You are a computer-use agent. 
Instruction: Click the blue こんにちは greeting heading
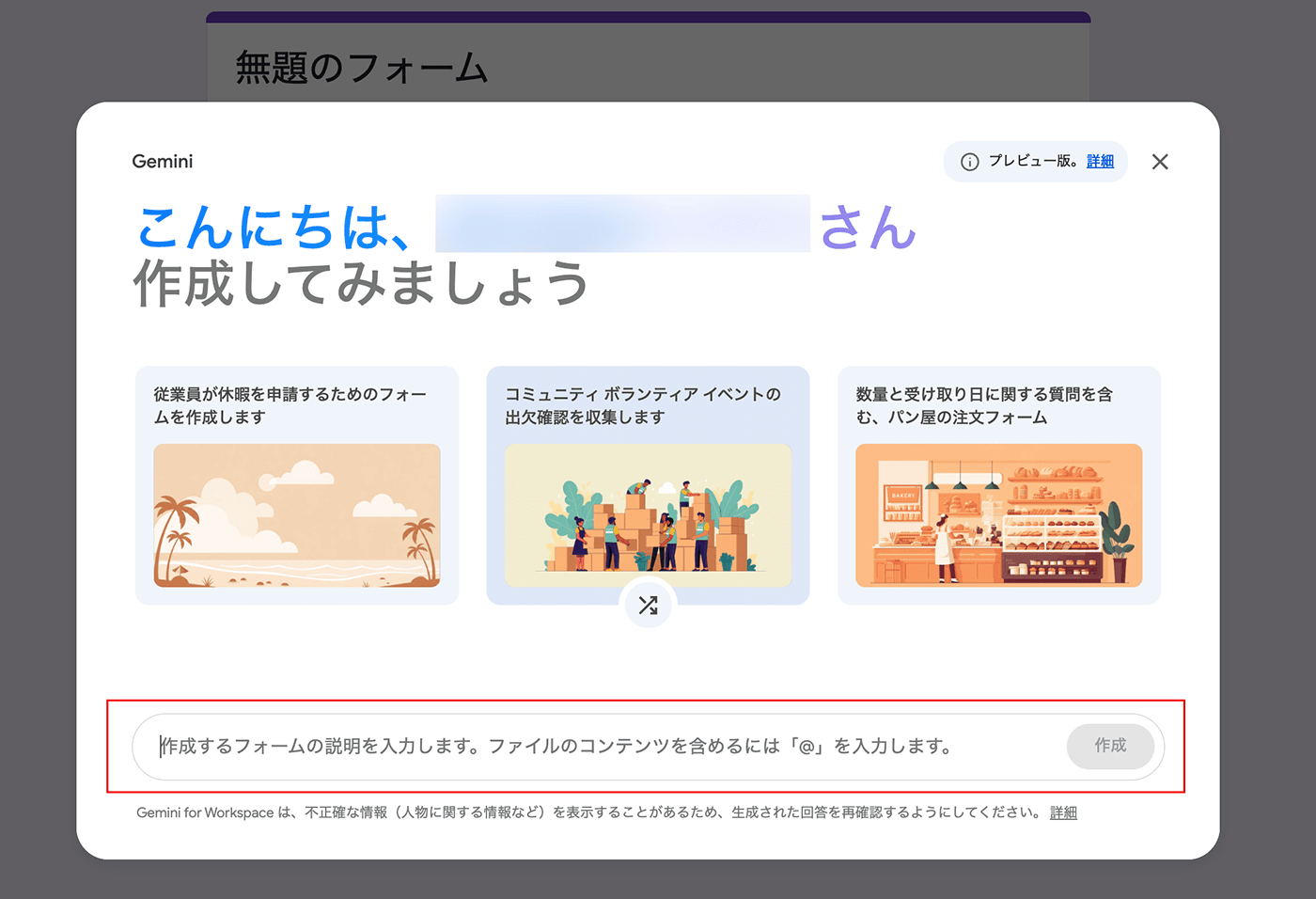[x=274, y=228]
